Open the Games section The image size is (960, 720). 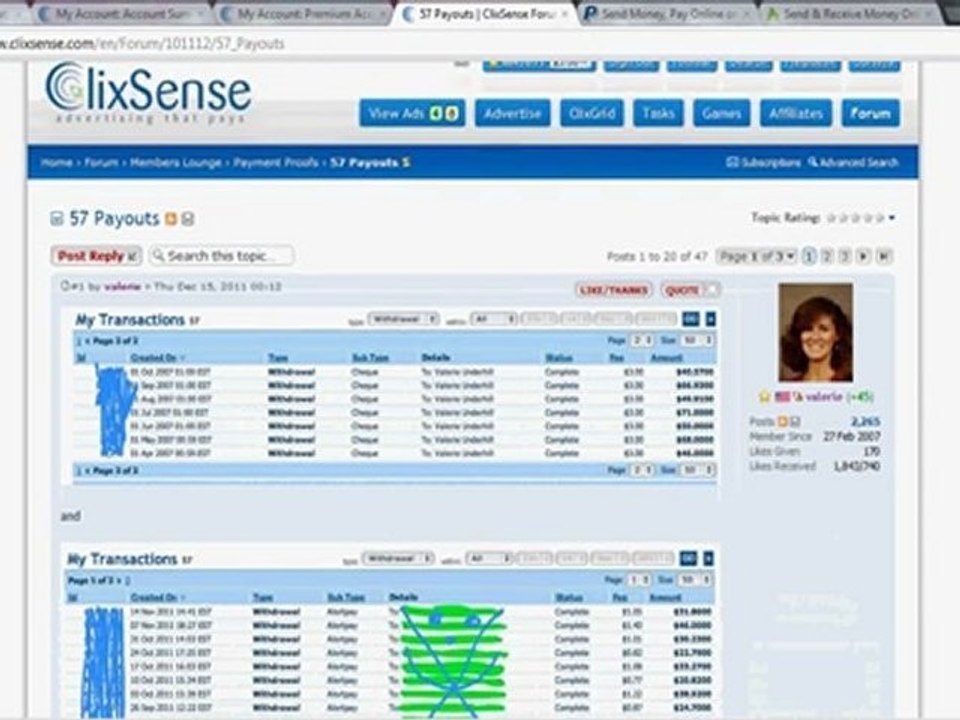point(721,113)
